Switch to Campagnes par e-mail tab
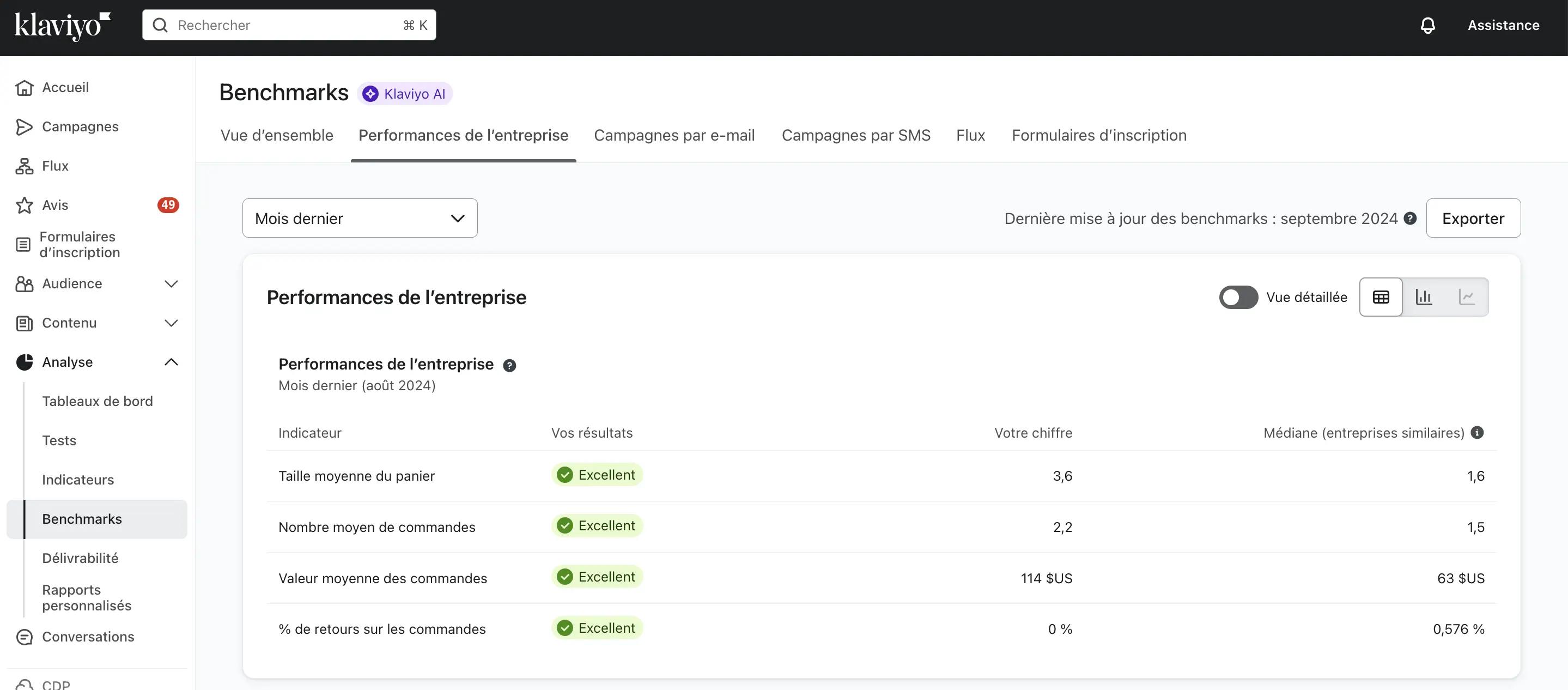Screen dimensions: 1568x690 [x=674, y=135]
